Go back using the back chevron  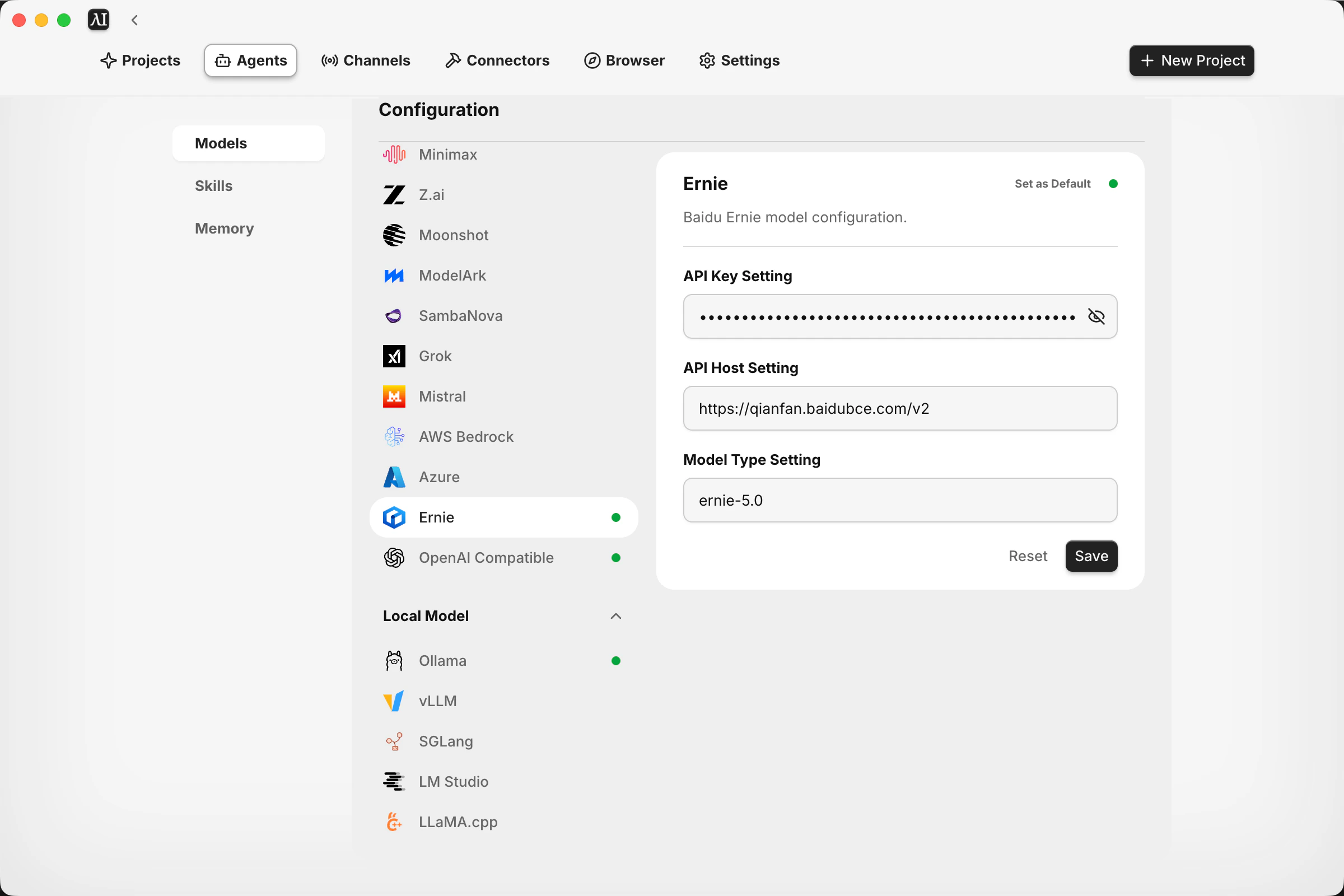point(135,21)
